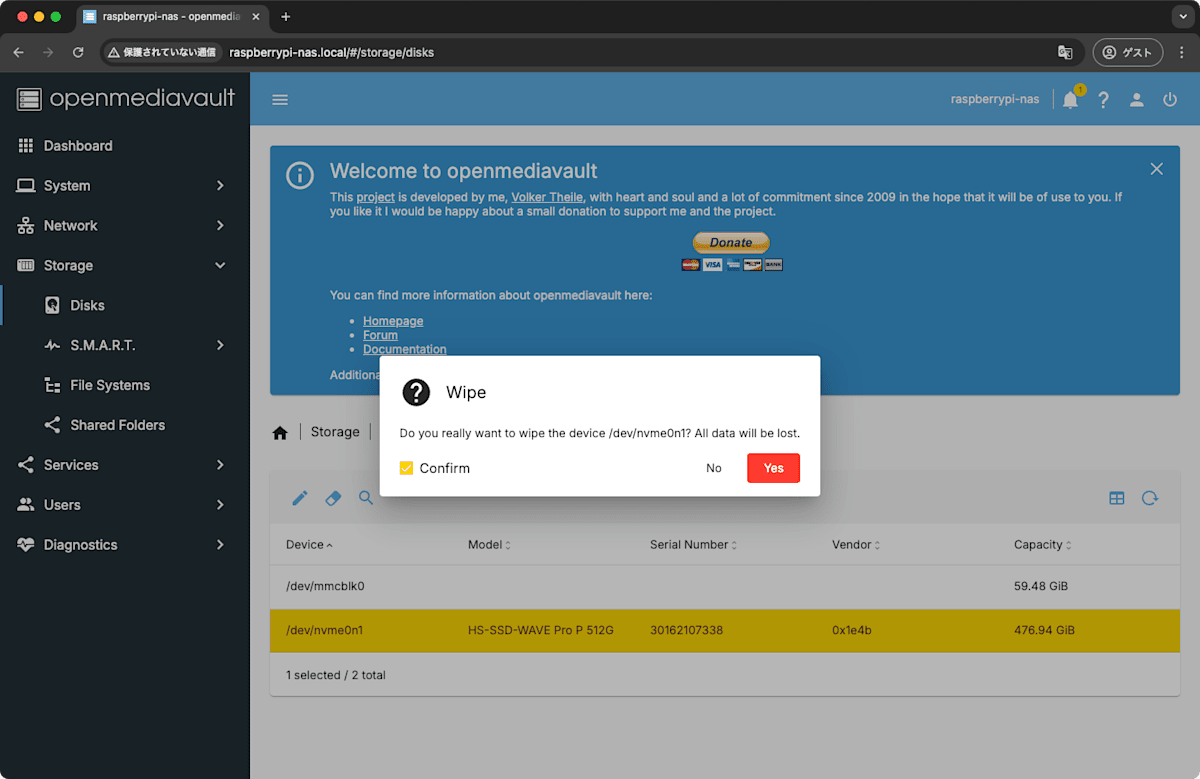Viewport: 1200px width, 779px height.
Task: Expand the S.M.A.R.T. submenu chevron
Action: [220, 345]
